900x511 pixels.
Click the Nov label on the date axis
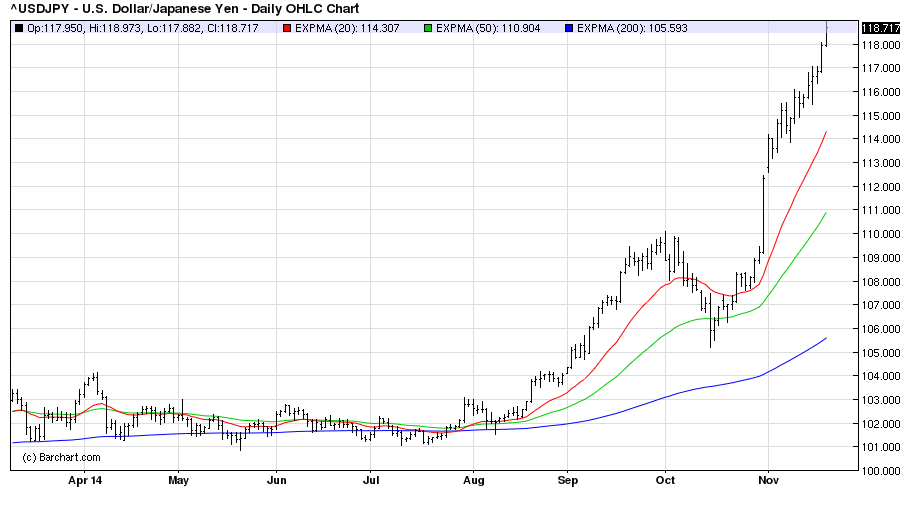[768, 481]
